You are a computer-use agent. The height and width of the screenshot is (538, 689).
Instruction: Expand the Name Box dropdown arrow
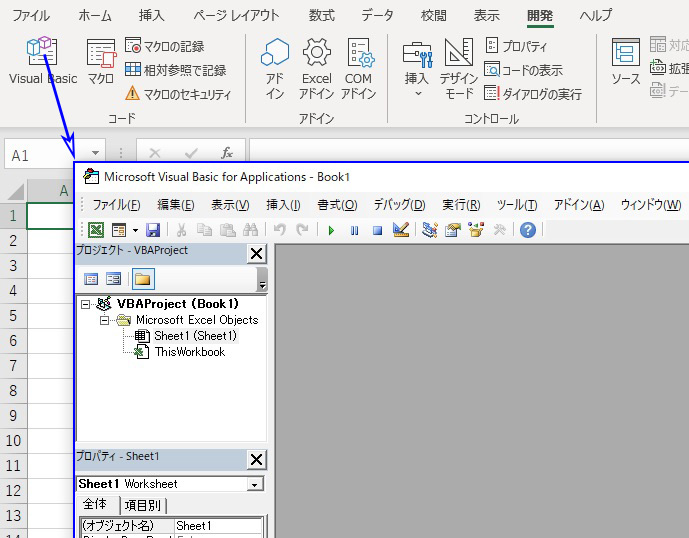tap(95, 153)
